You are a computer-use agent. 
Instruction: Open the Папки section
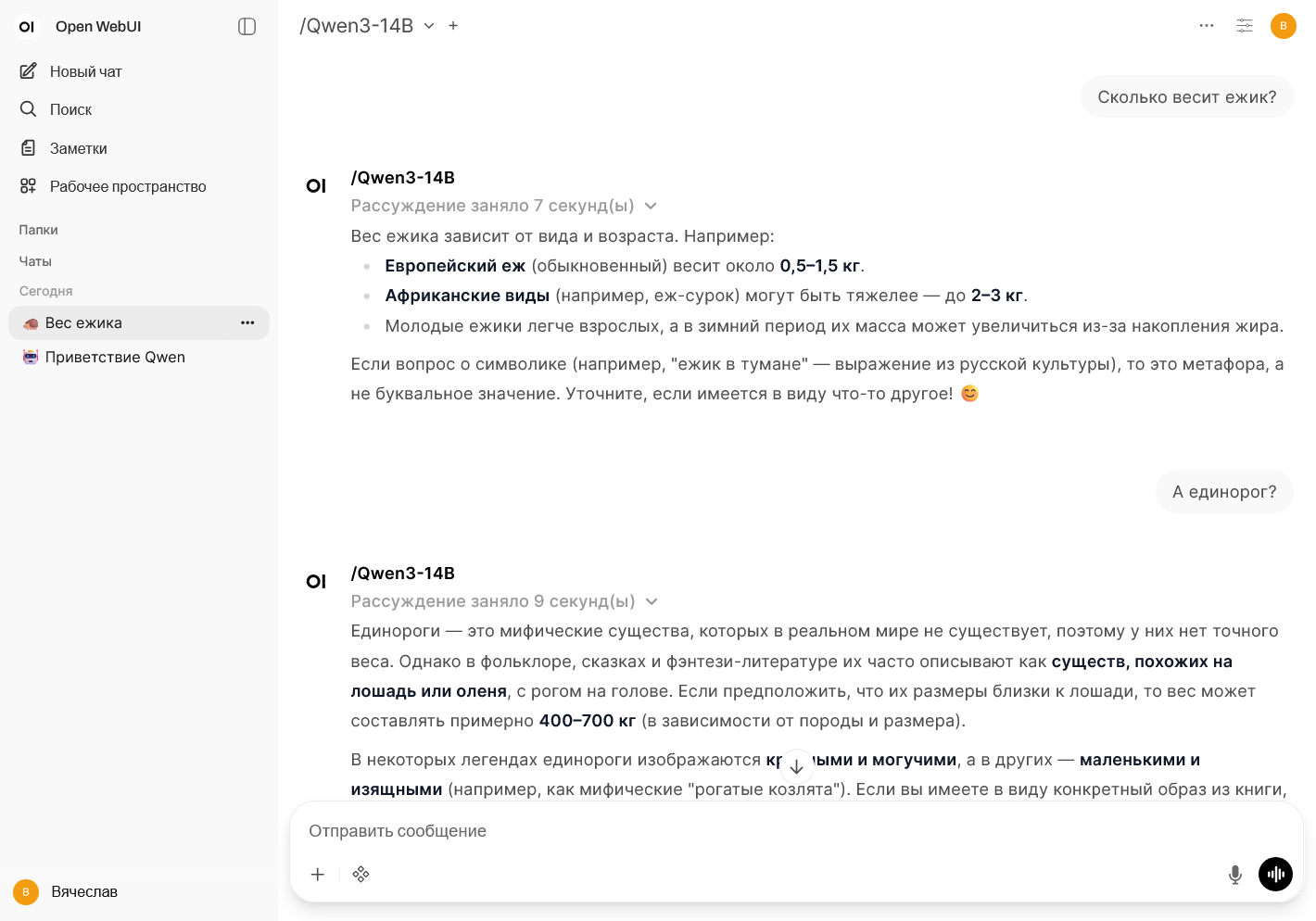pos(37,230)
